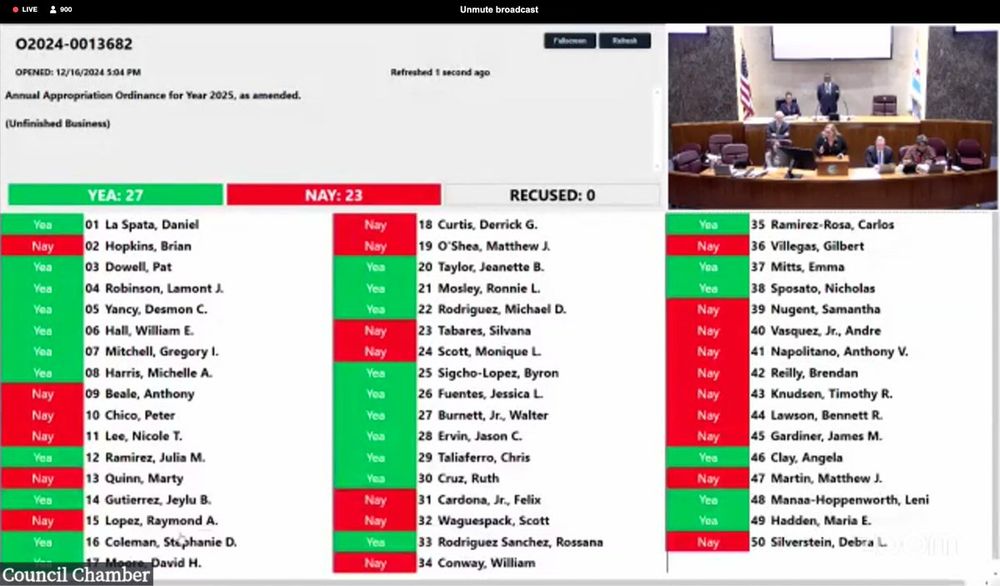Click name 36 Villegas, Gilbert

[807, 246]
